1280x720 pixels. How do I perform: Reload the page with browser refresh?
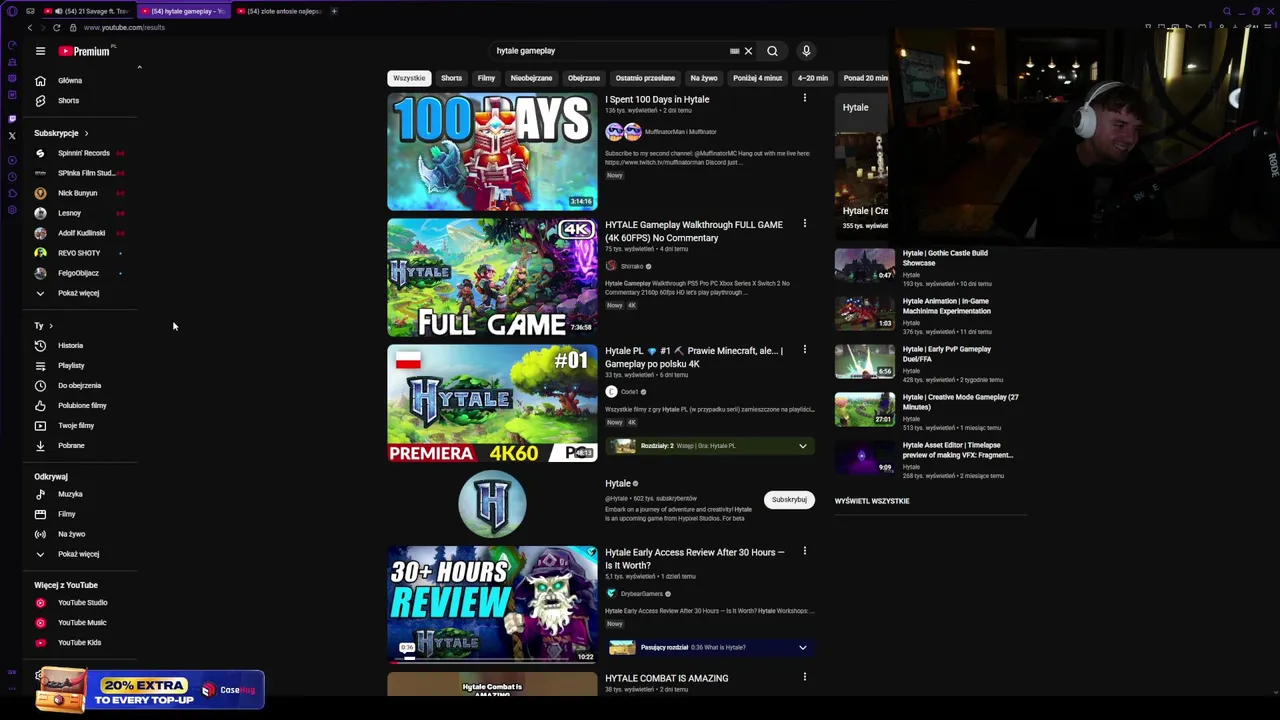tap(57, 27)
